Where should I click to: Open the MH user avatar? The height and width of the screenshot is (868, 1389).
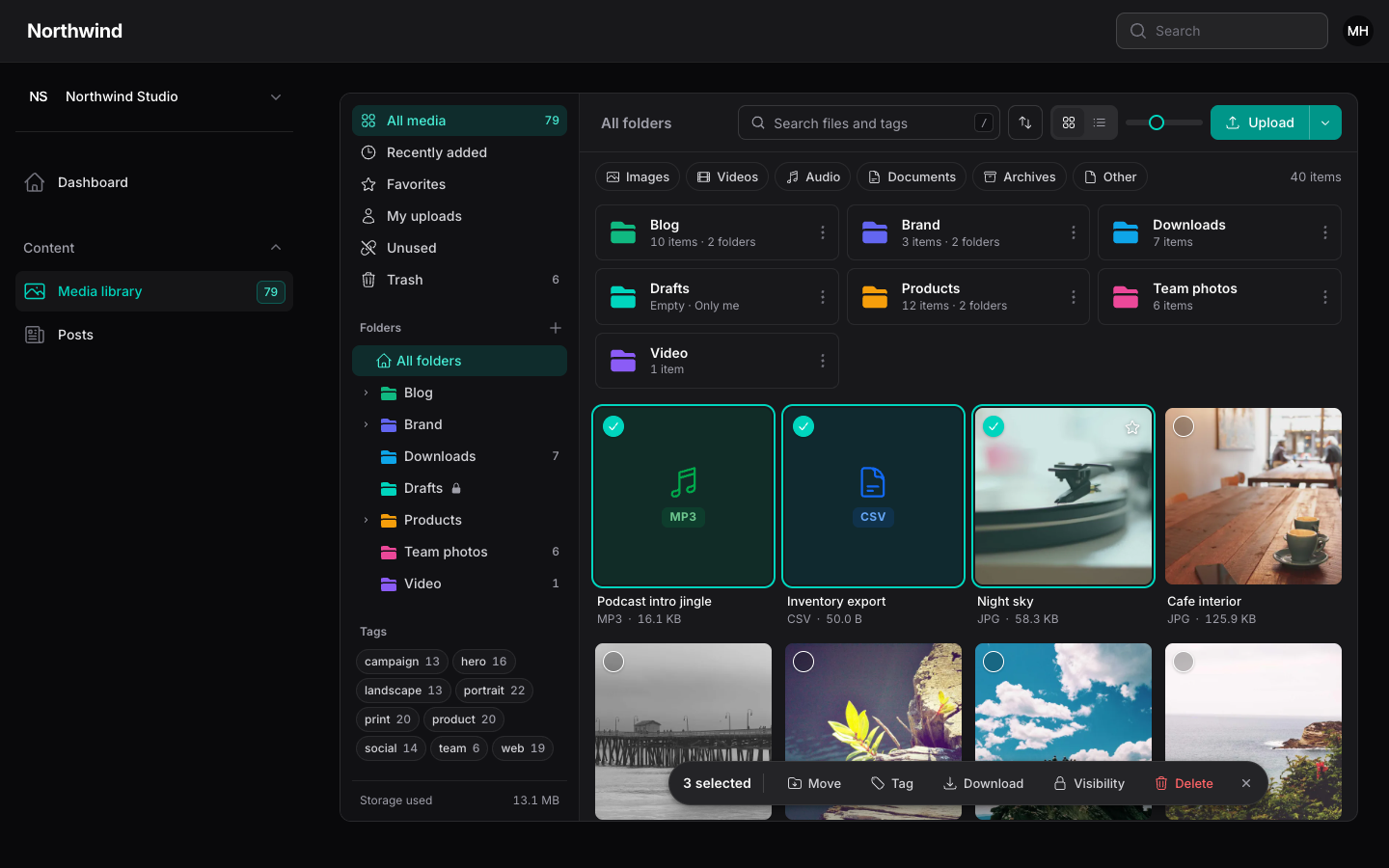(x=1358, y=31)
